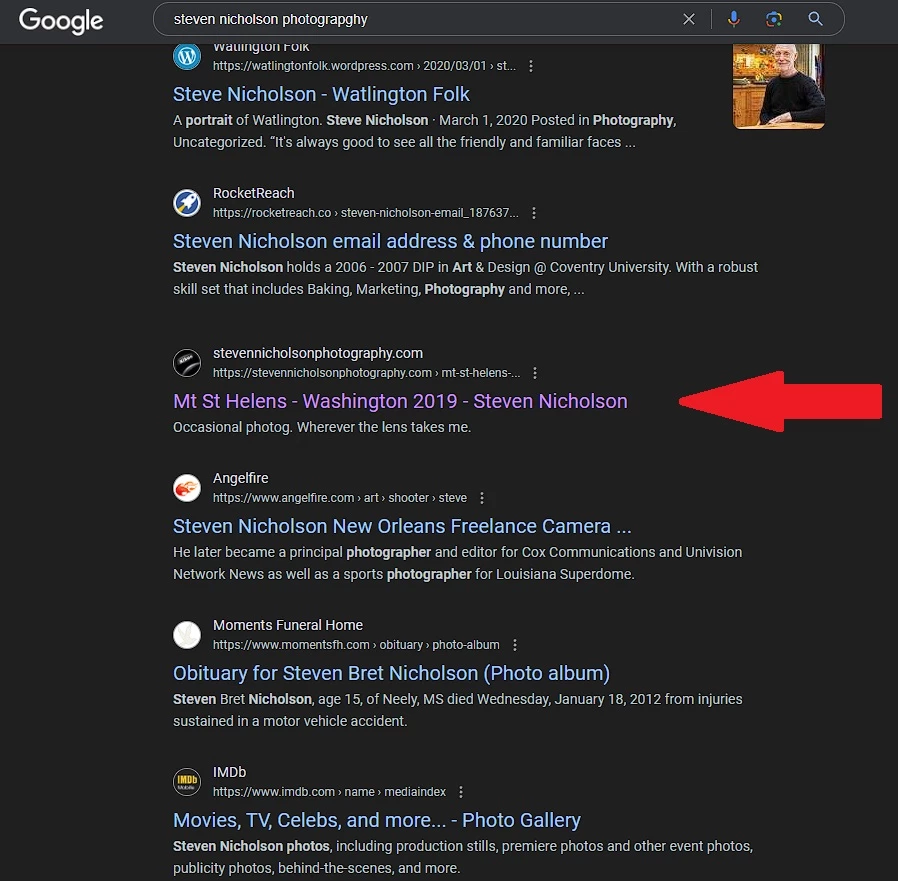Open more options for Moments Funeral Home result

tap(515, 645)
